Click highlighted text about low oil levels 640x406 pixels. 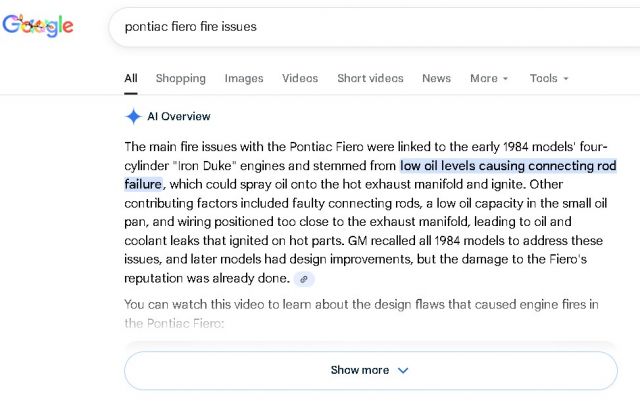tap(507, 166)
